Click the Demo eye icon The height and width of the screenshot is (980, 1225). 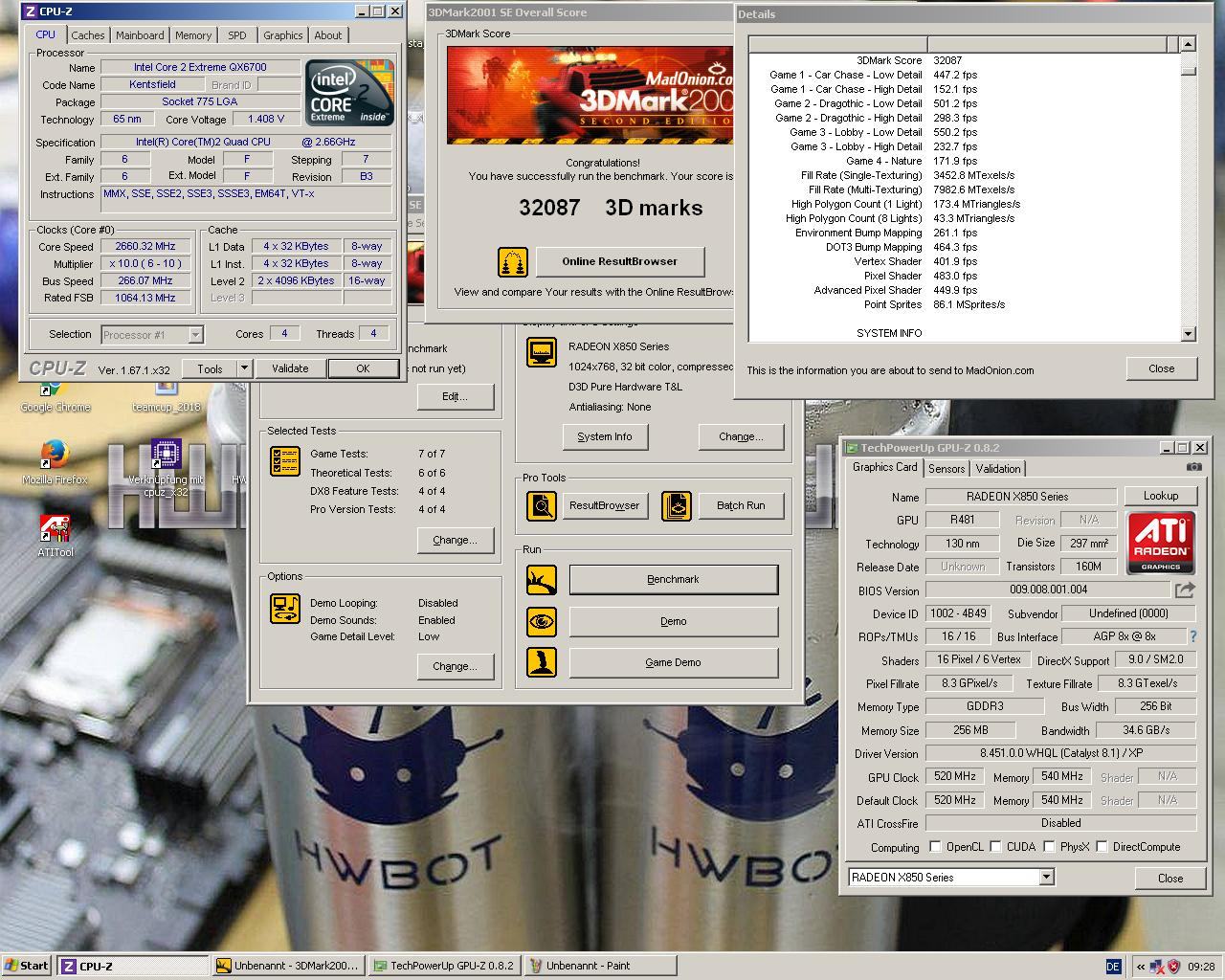coord(542,621)
